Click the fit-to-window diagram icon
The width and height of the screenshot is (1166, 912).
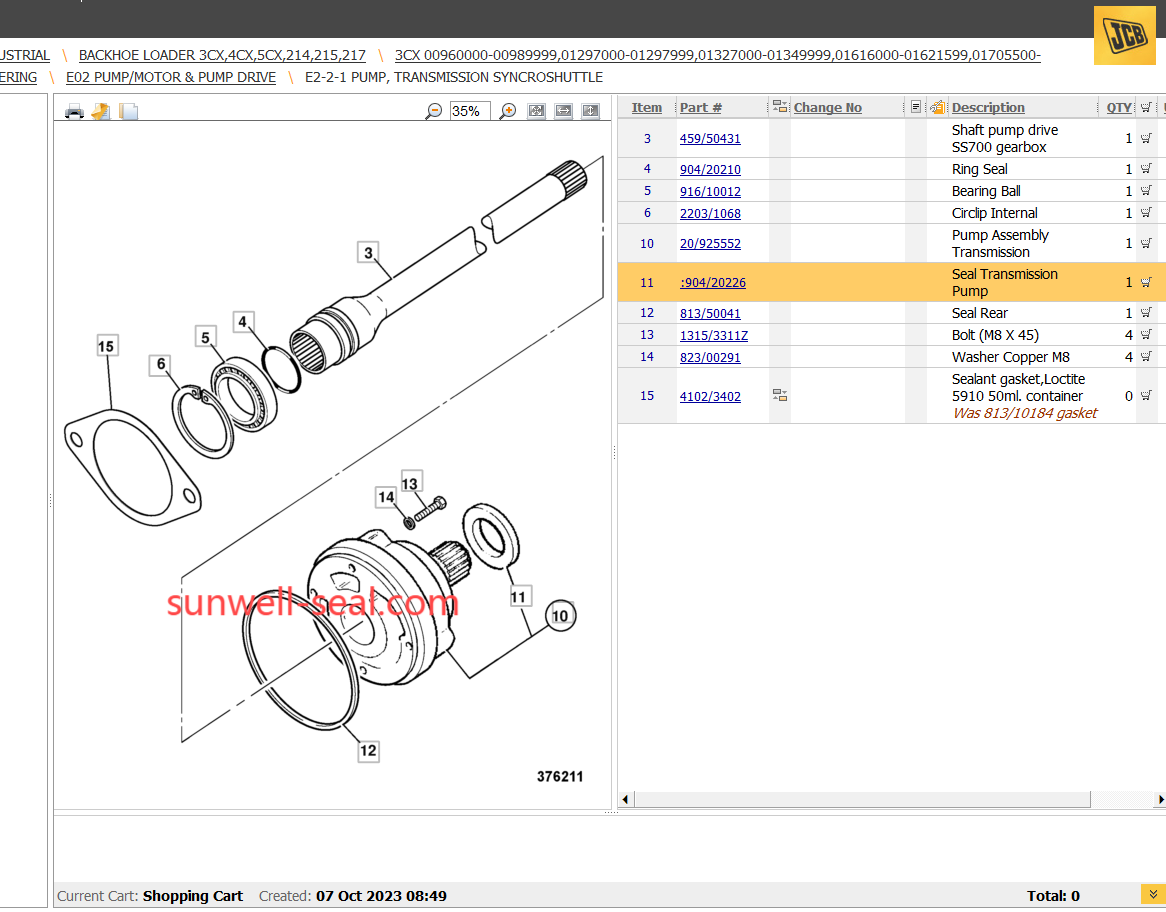tap(536, 111)
